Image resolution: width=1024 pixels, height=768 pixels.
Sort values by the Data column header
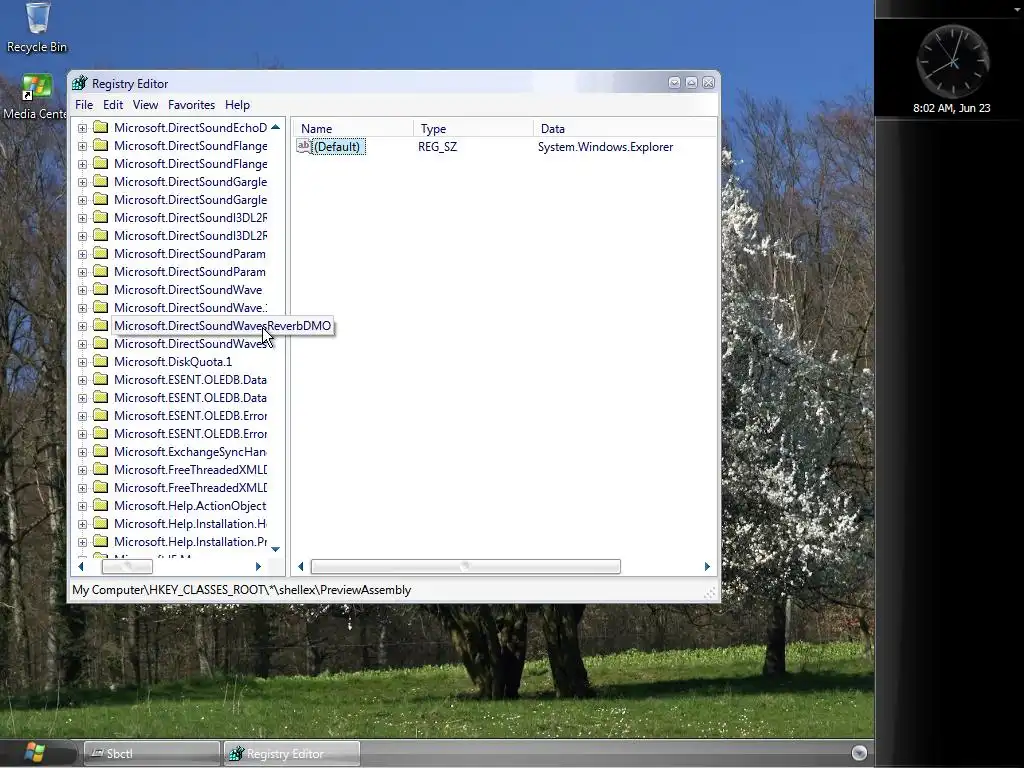click(x=625, y=129)
